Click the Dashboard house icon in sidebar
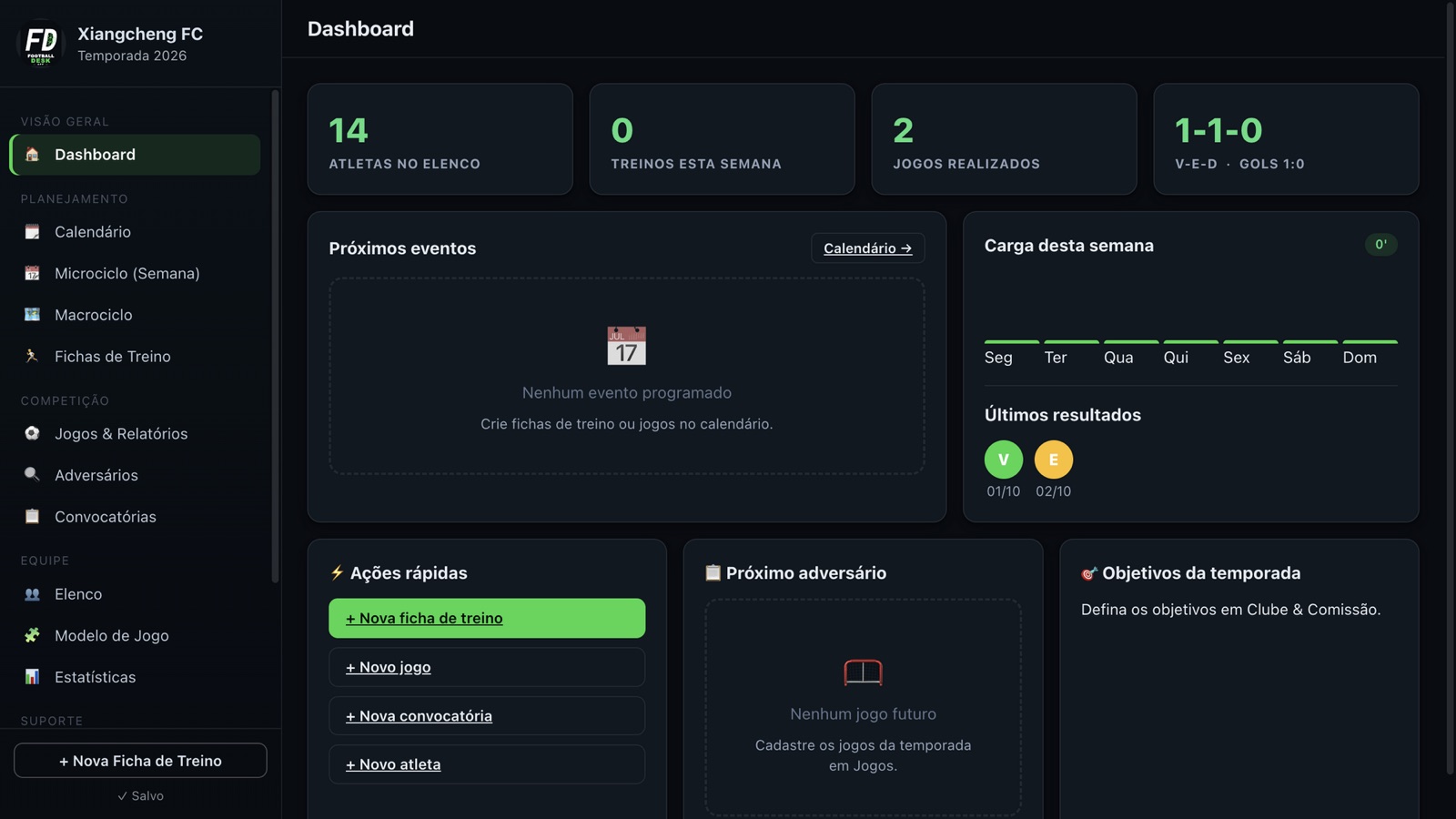This screenshot has height=819, width=1456. click(x=32, y=155)
